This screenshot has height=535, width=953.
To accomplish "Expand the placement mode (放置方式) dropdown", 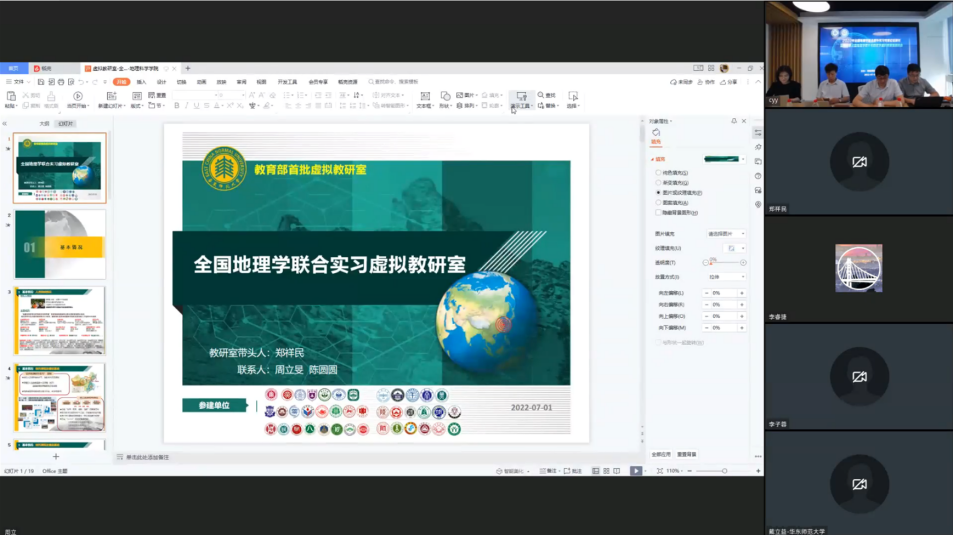I will click(x=725, y=277).
